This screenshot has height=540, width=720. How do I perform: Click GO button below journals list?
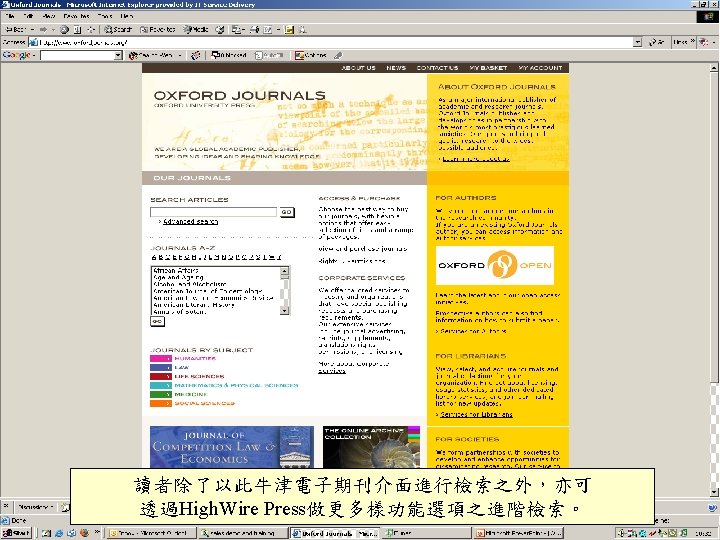[157, 321]
